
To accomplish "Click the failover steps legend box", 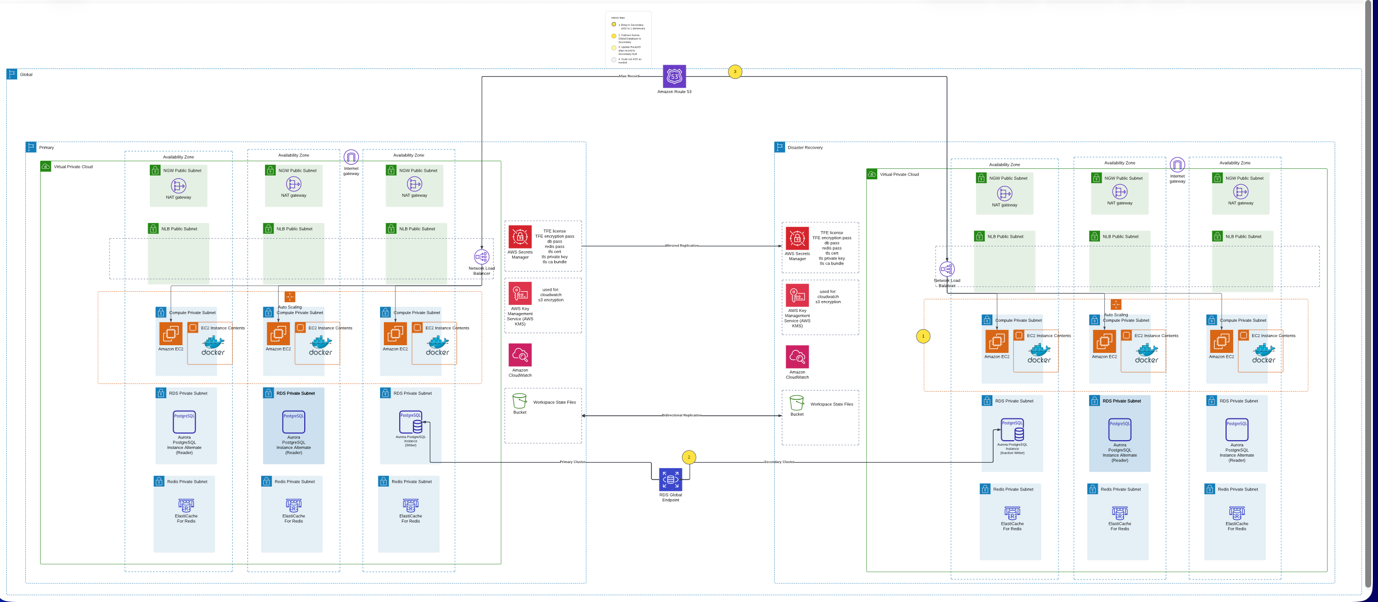I will [628, 40].
